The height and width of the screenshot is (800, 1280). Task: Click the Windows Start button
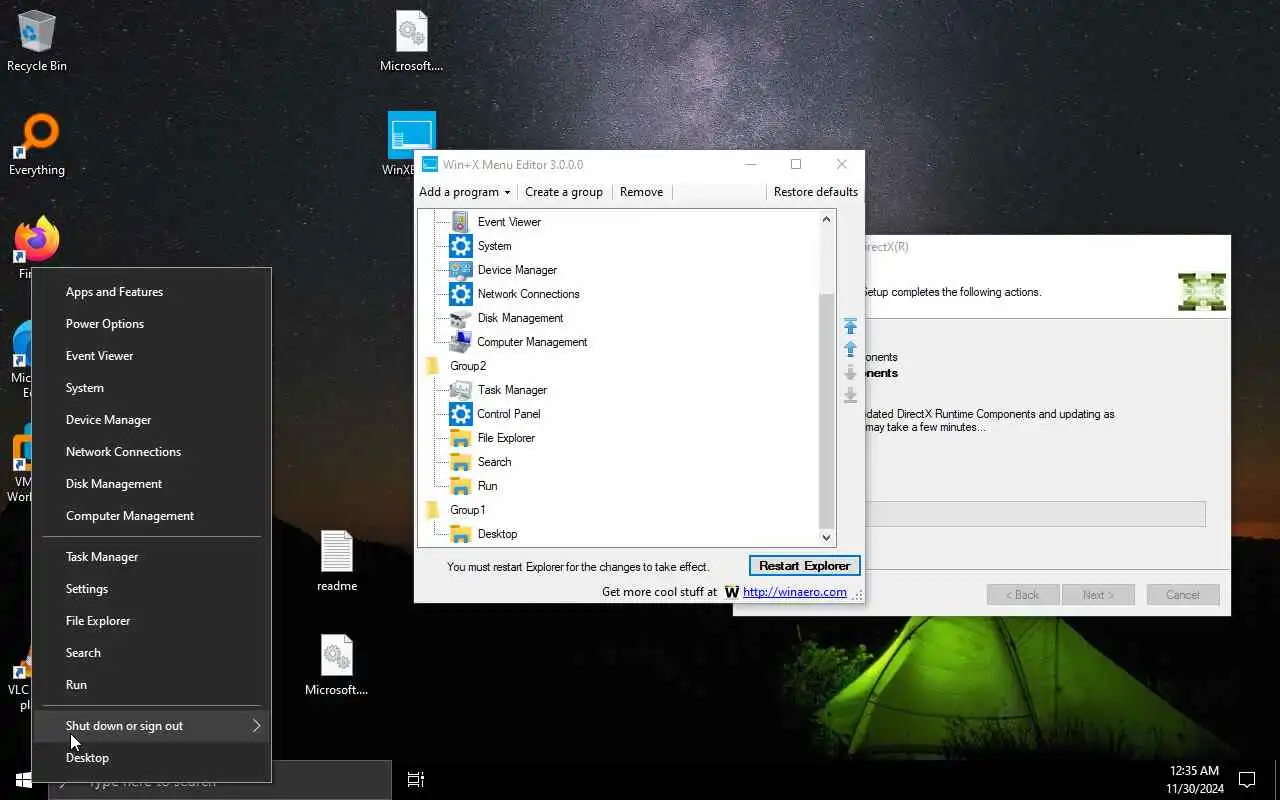pos(24,780)
